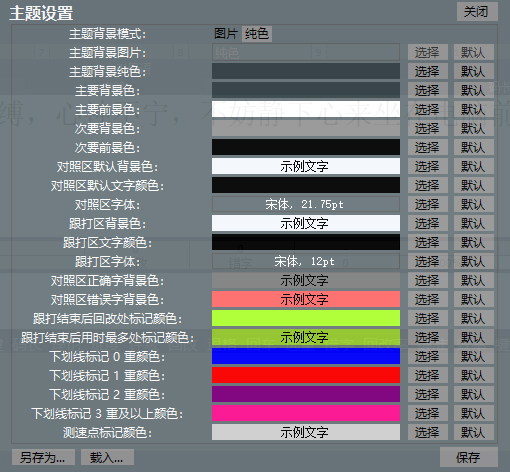Reset 对照区默认背景色 with 默认

point(474,166)
